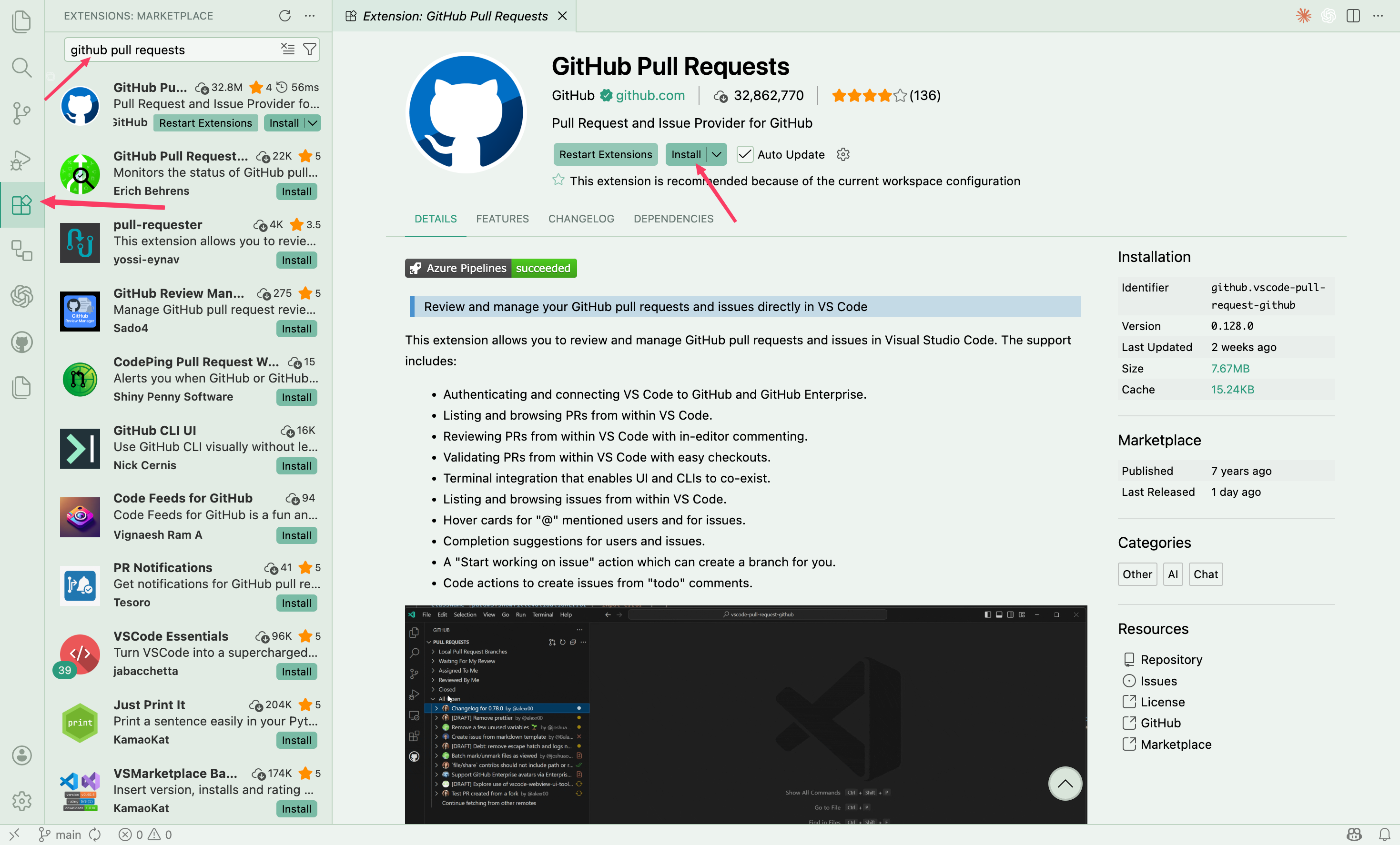
Task: Star the GitHub Pull Requests extension
Action: pyautogui.click(x=558, y=180)
